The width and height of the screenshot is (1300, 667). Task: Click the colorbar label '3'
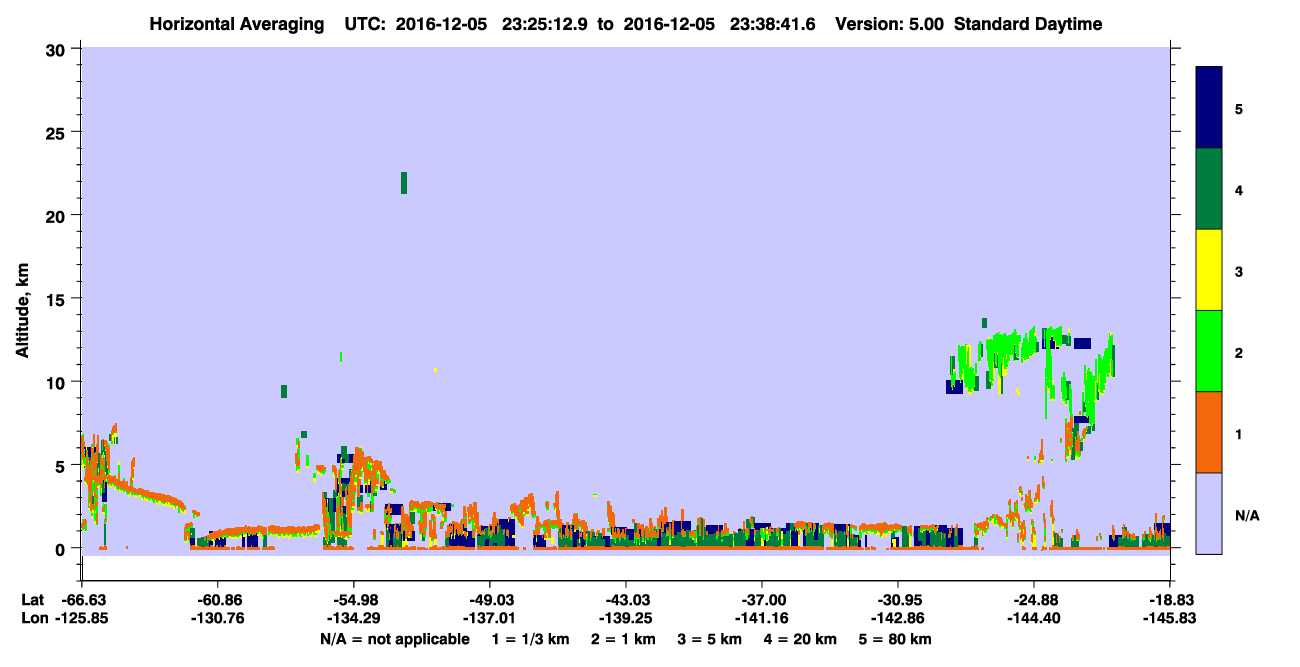[1238, 270]
